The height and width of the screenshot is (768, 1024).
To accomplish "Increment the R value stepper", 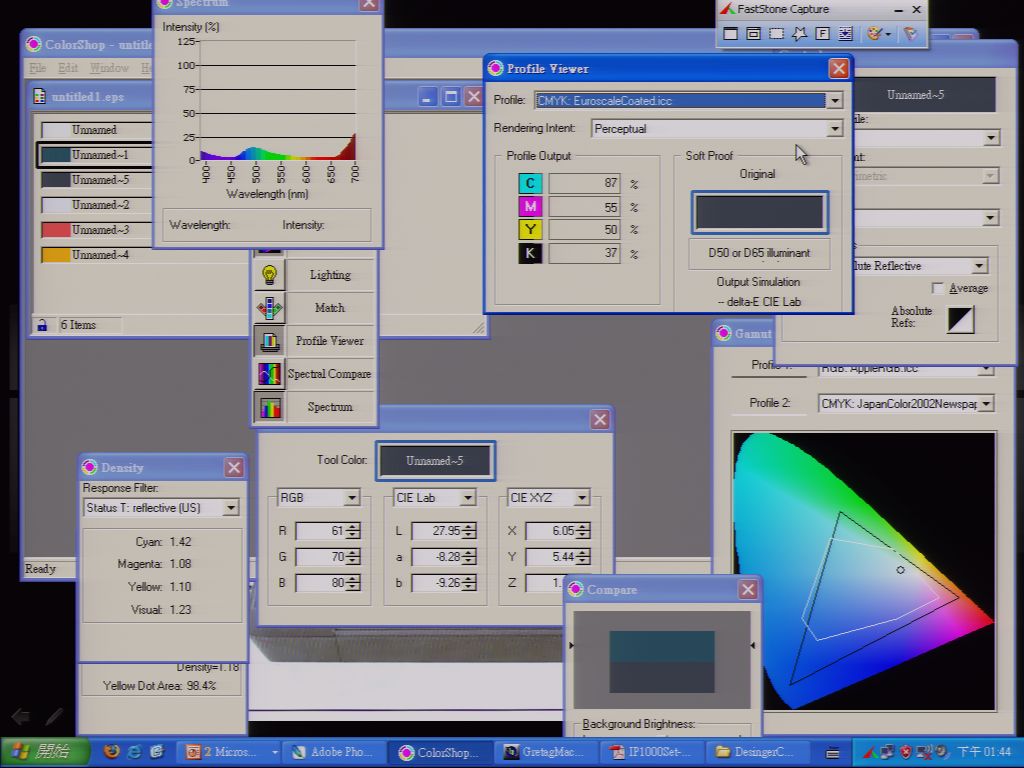I will (353, 526).
